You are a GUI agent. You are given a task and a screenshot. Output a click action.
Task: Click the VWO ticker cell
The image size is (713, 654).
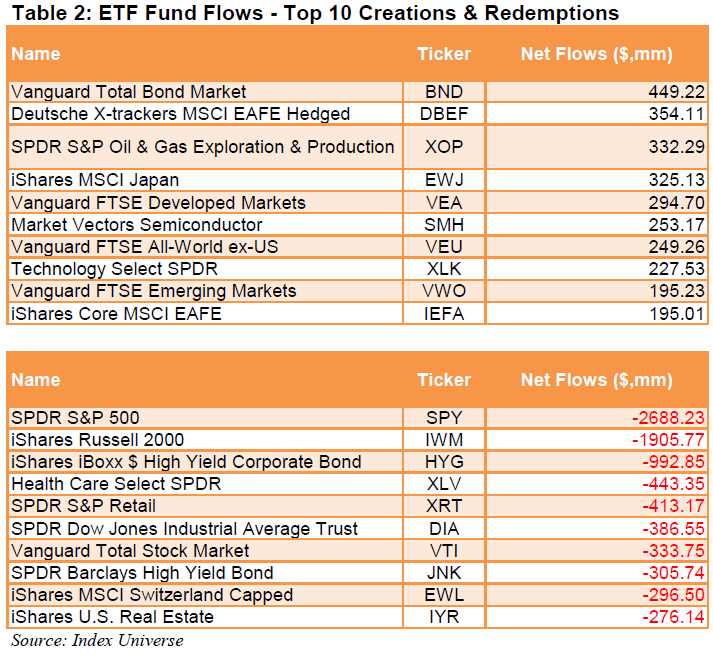443,291
